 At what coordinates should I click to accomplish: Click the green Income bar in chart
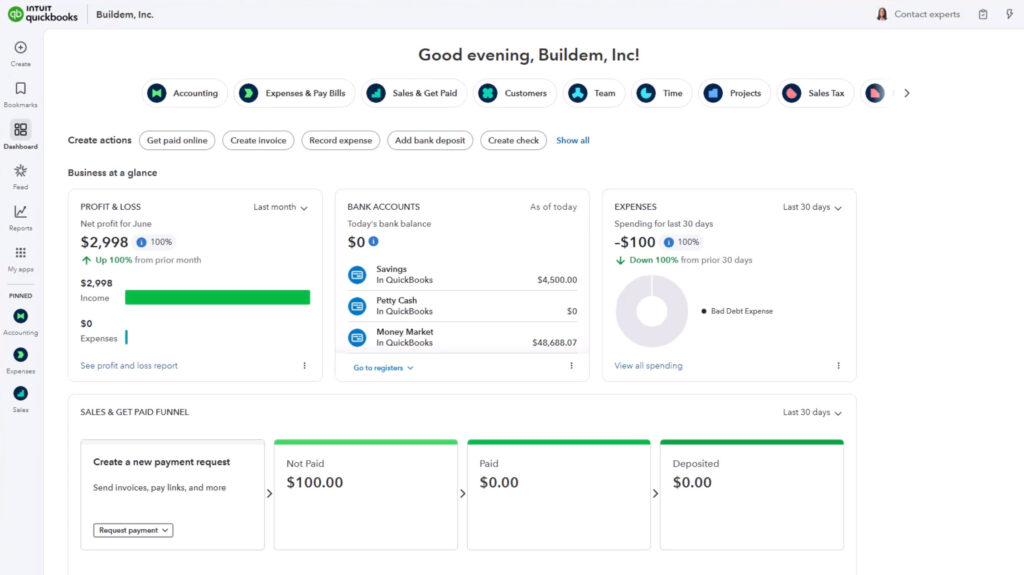click(217, 297)
